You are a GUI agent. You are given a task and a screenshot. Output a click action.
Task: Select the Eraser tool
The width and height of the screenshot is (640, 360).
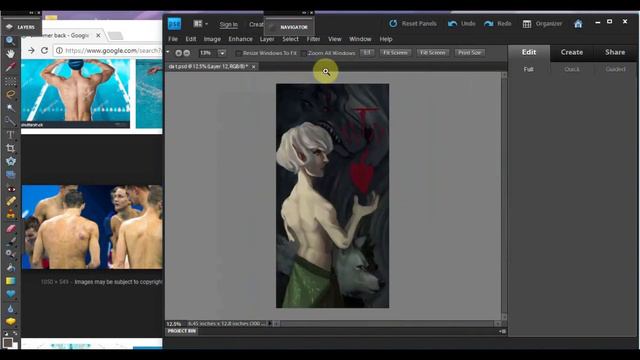(x=10, y=228)
